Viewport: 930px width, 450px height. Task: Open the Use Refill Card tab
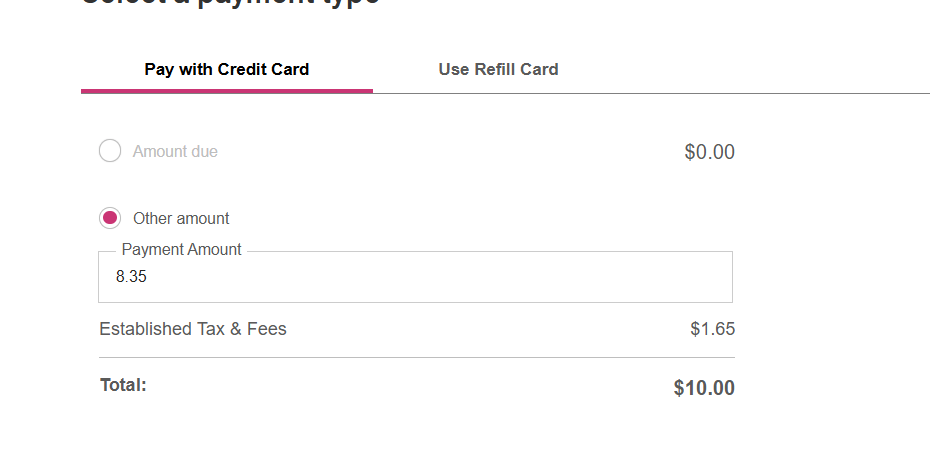(x=498, y=69)
